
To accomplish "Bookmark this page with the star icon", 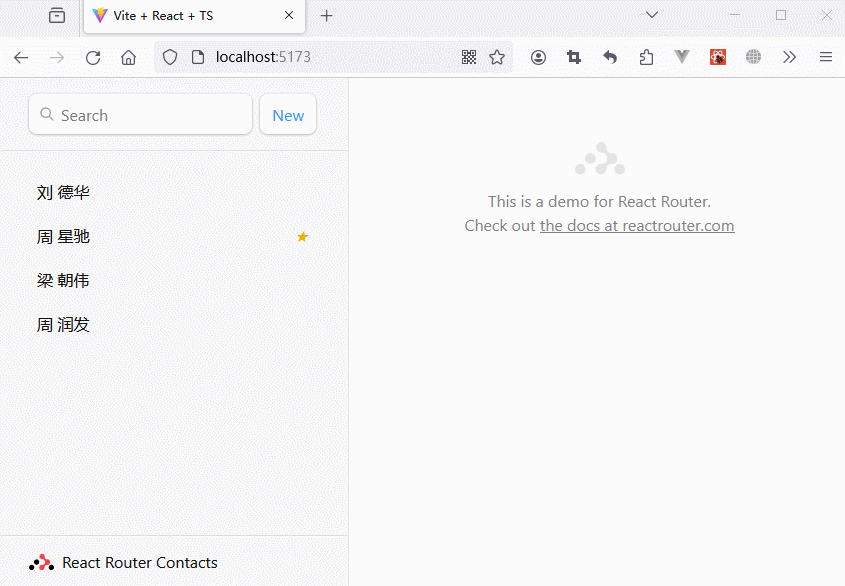I will click(x=497, y=58).
